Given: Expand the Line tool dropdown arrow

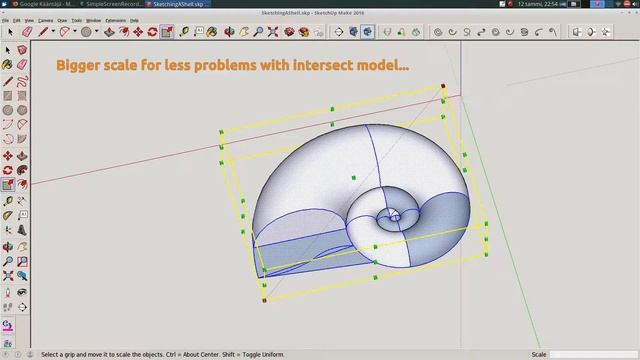Looking at the screenshot, I should point(53,31).
